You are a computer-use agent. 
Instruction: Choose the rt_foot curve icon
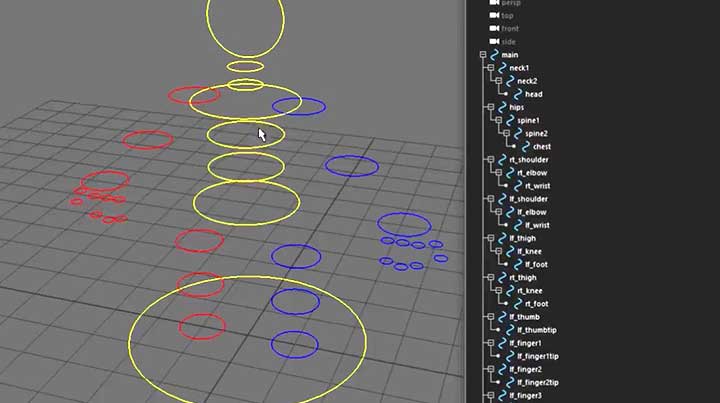click(x=518, y=304)
